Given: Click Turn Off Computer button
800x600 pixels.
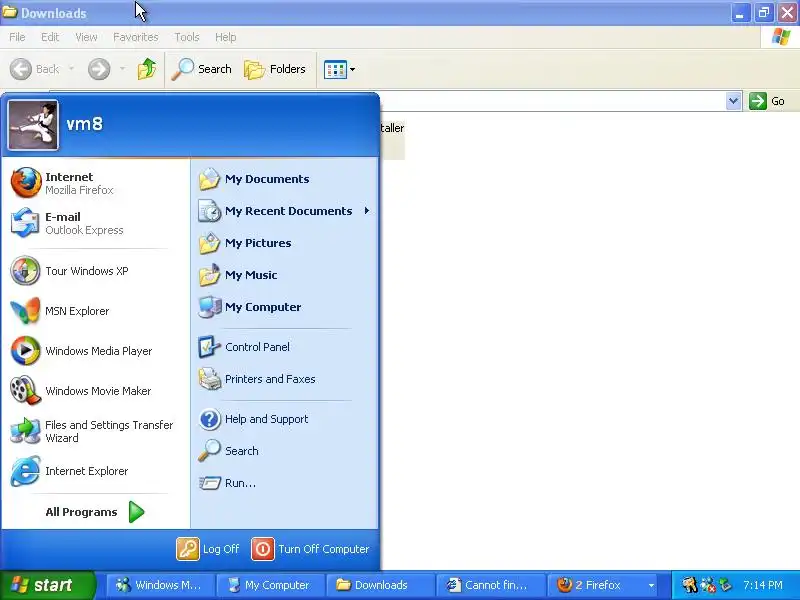Looking at the screenshot, I should [x=310, y=549].
